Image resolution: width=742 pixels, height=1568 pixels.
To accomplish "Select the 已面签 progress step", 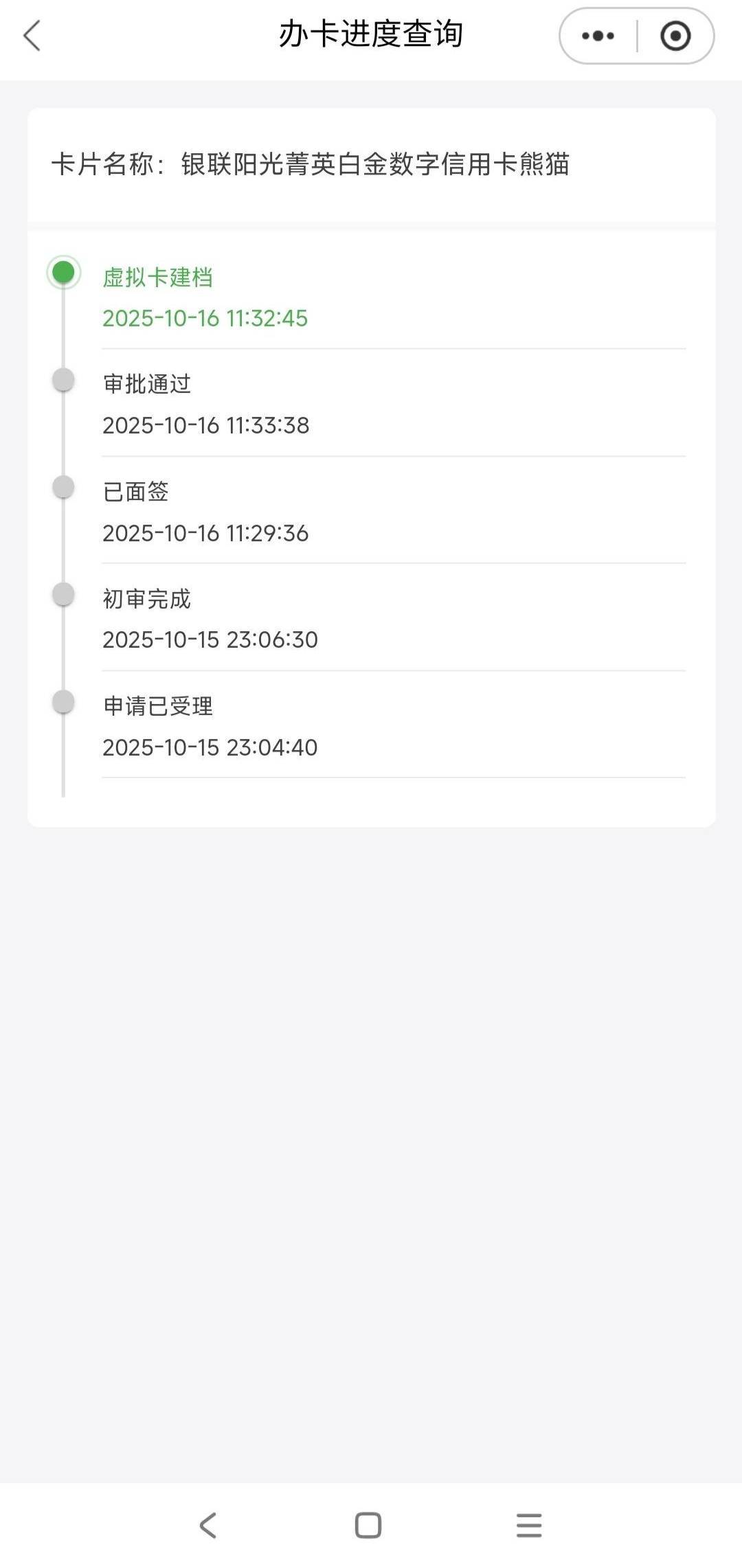I will pos(136,492).
